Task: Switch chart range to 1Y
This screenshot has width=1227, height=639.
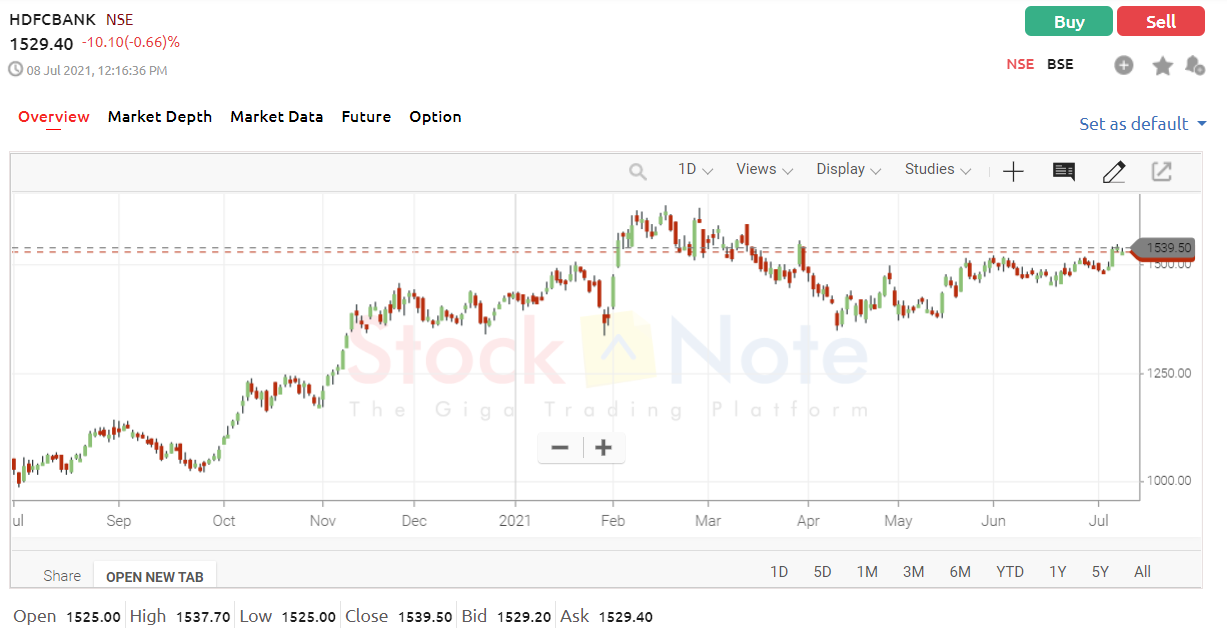Action: coord(1058,572)
